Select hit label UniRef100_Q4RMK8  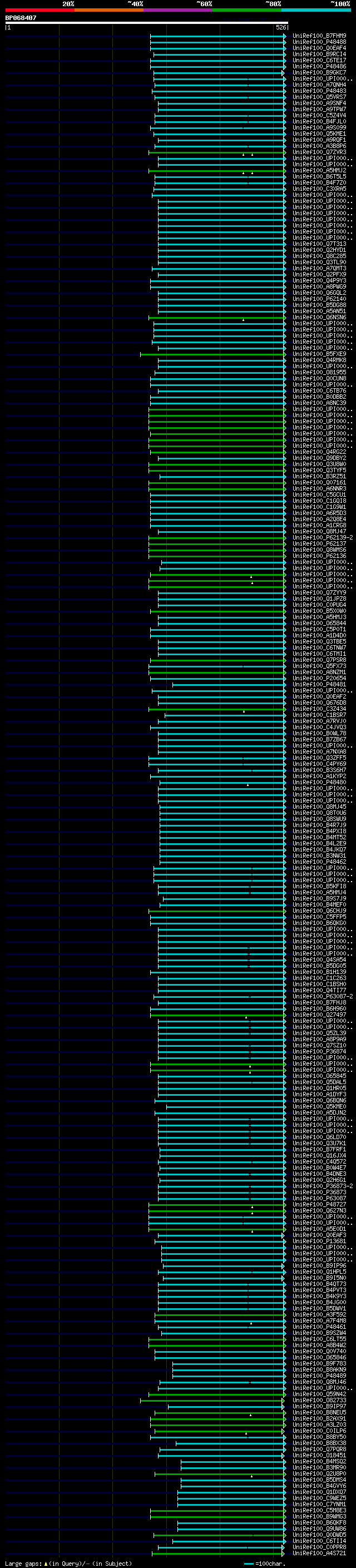319,360
